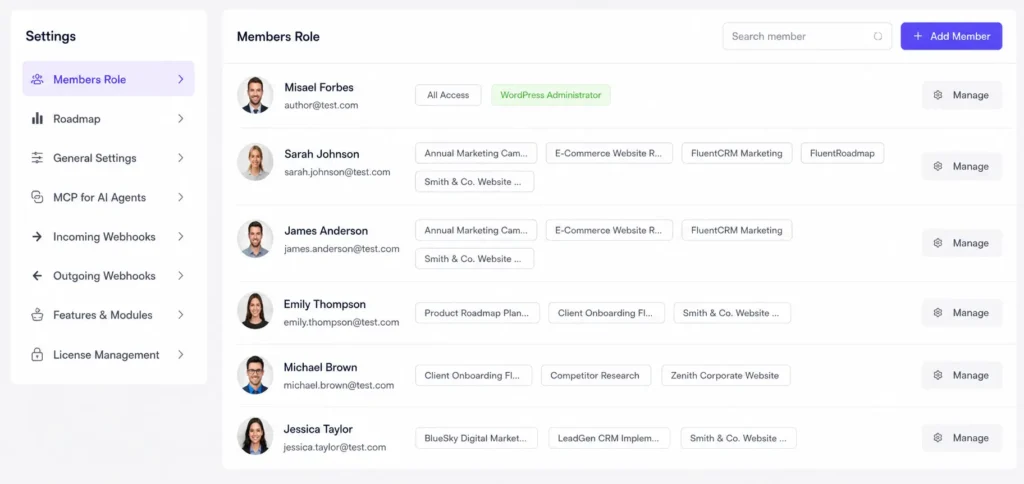1024x484 pixels.
Task: Click Michael Brown's Competitor Research tag
Action: point(596,376)
